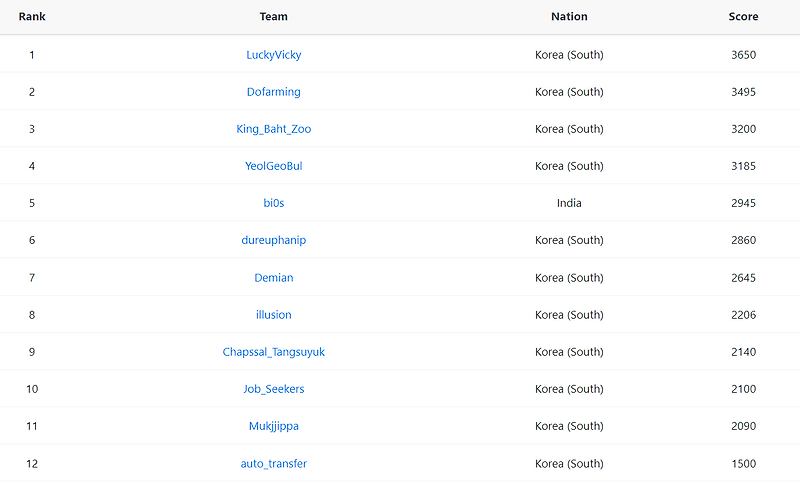Image resolution: width=800 pixels, height=486 pixels.
Task: Click the rank 12 cell
Action: click(x=32, y=464)
